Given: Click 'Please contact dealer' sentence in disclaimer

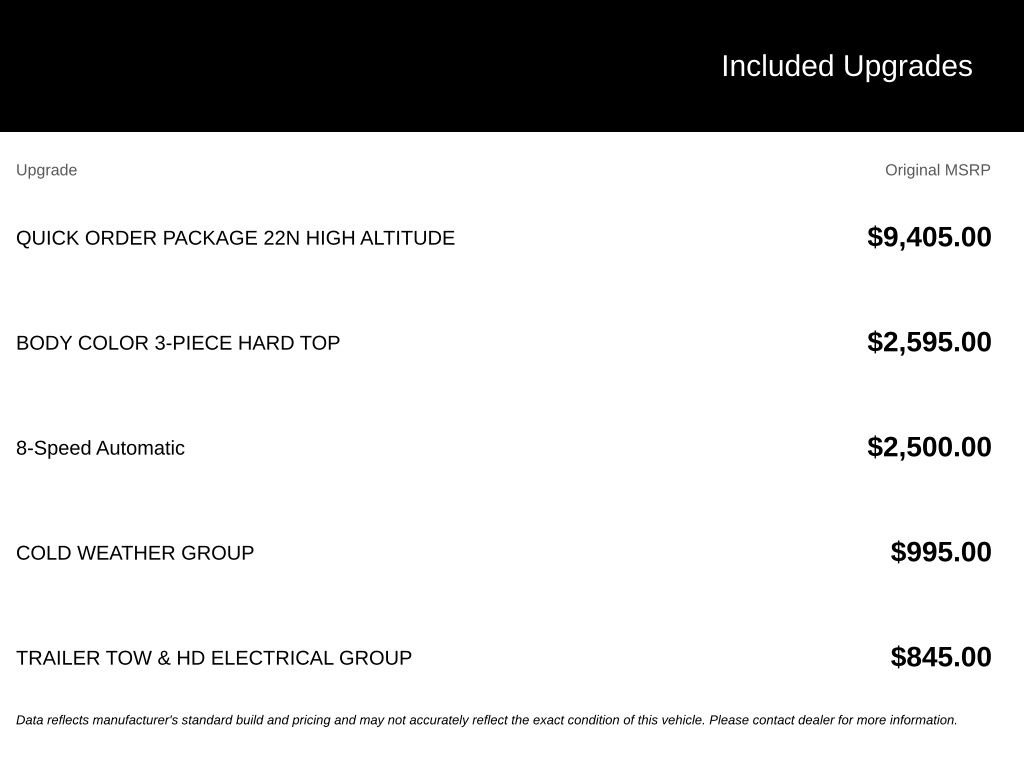Looking at the screenshot, I should click(x=833, y=720).
